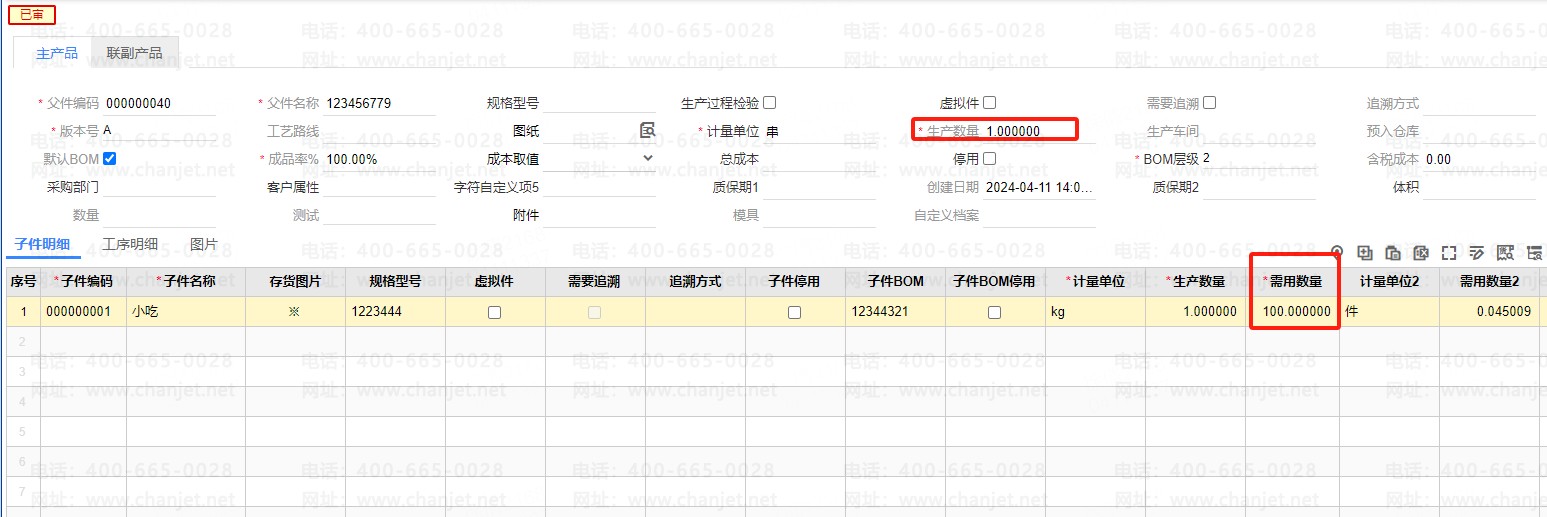1547x517 pixels.
Task: Click the drawing lookup icon next to 图纸
Action: point(648,130)
